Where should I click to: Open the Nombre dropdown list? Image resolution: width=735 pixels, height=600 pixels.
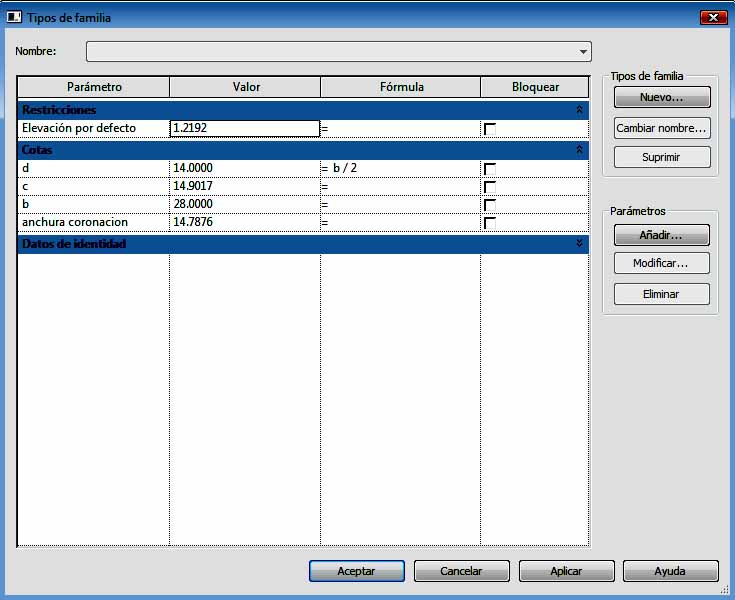coord(583,52)
